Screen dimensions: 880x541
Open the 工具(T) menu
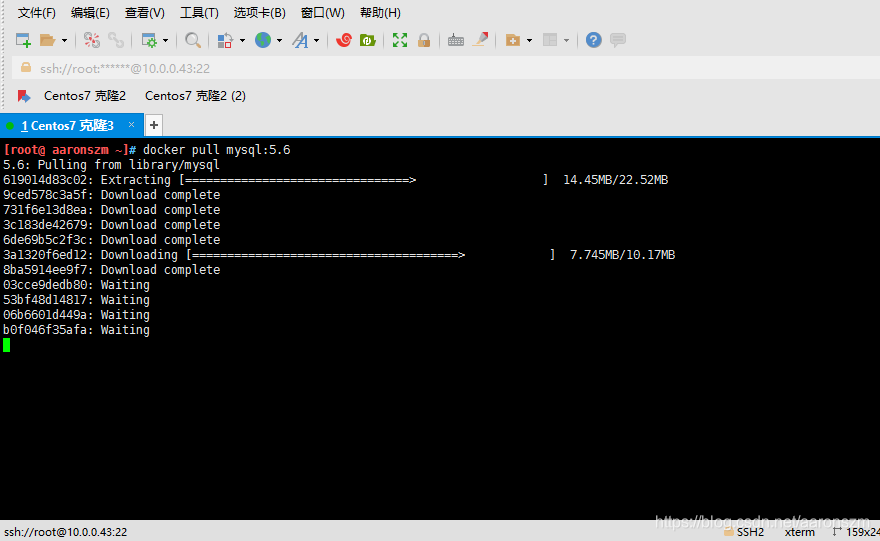pyautogui.click(x=199, y=12)
